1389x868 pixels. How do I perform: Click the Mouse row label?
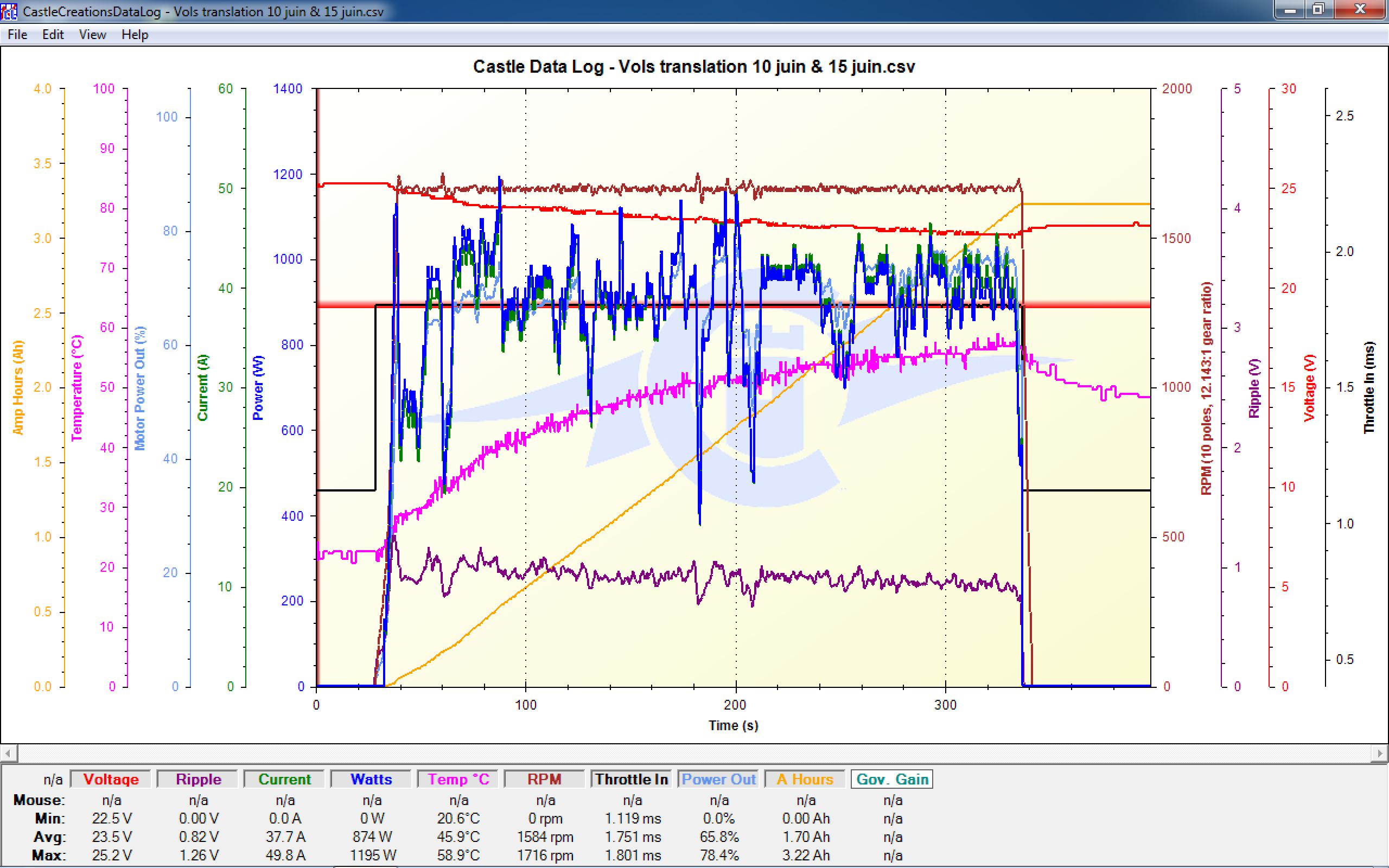pos(39,800)
